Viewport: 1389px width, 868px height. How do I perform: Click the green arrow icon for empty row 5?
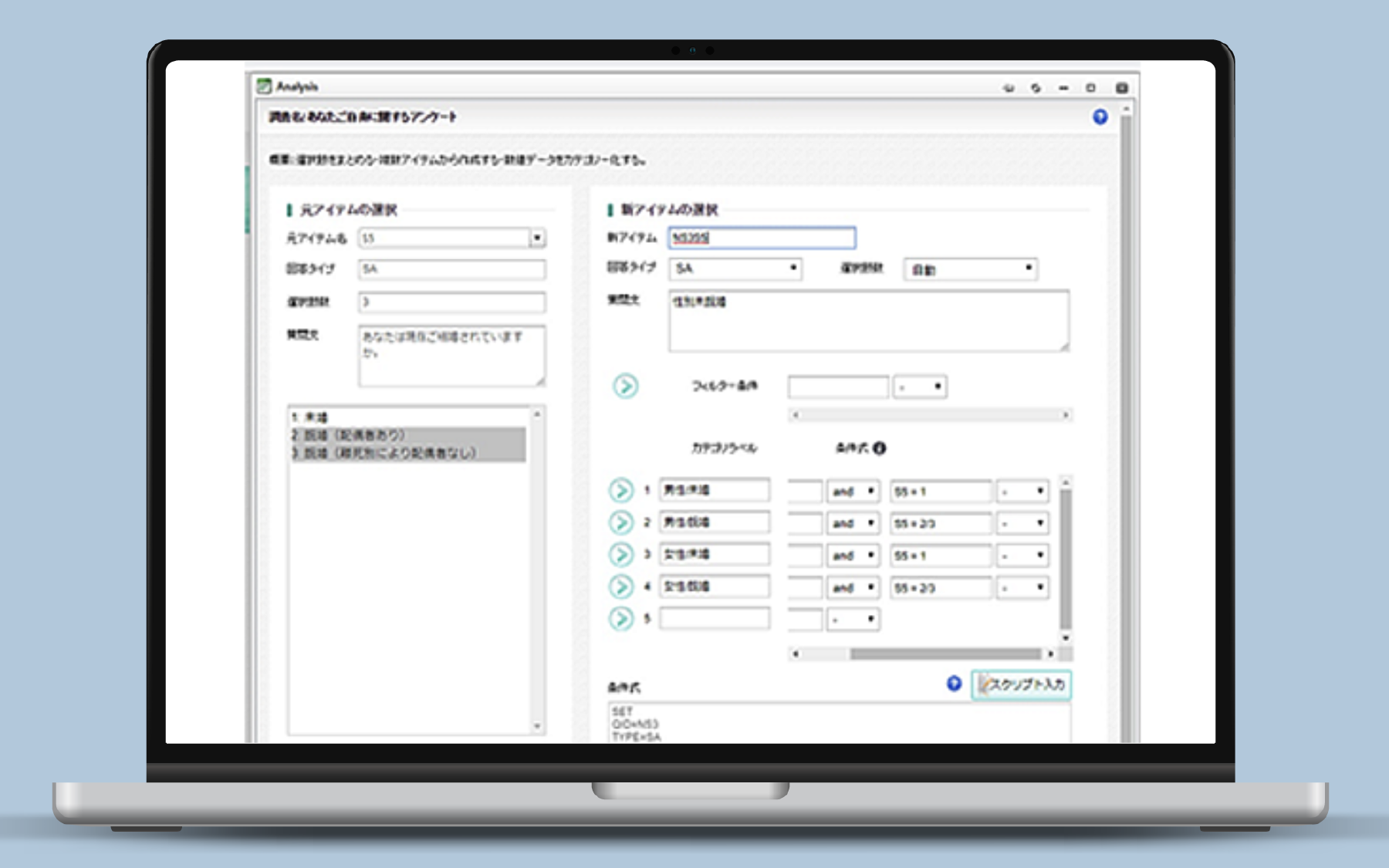(621, 619)
